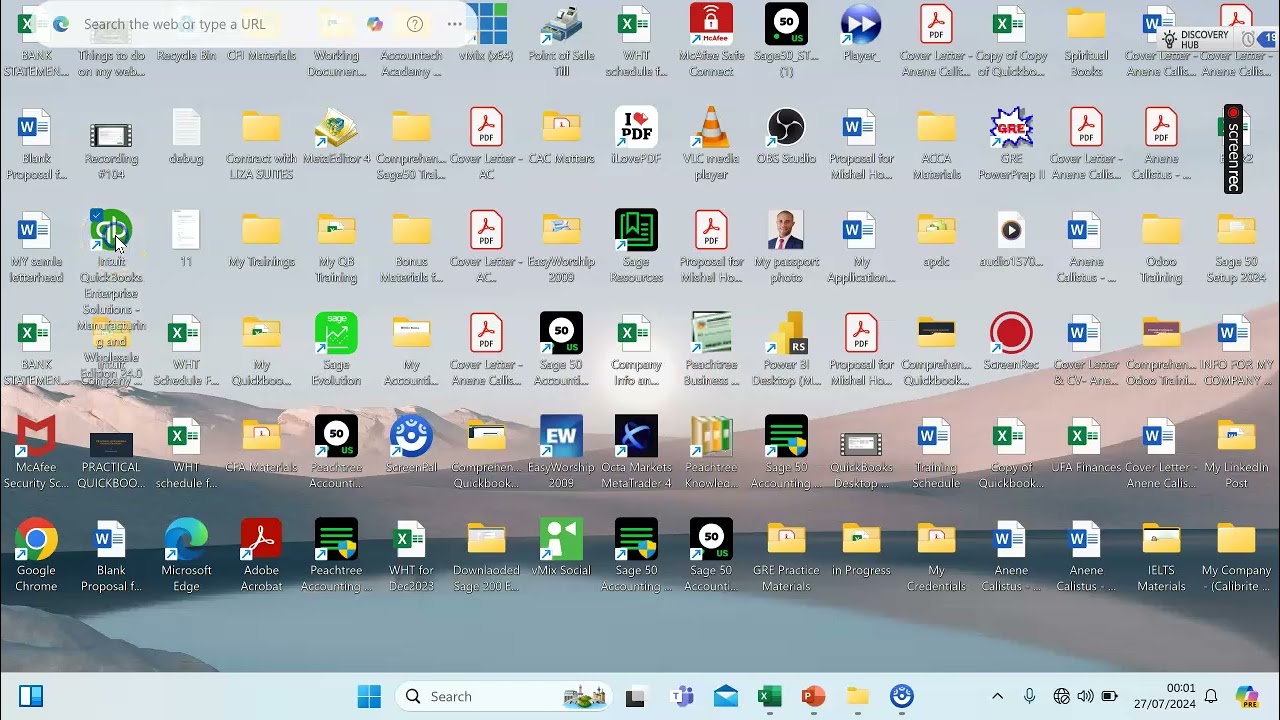
Task: Select the My Trainings folder
Action: (x=261, y=240)
